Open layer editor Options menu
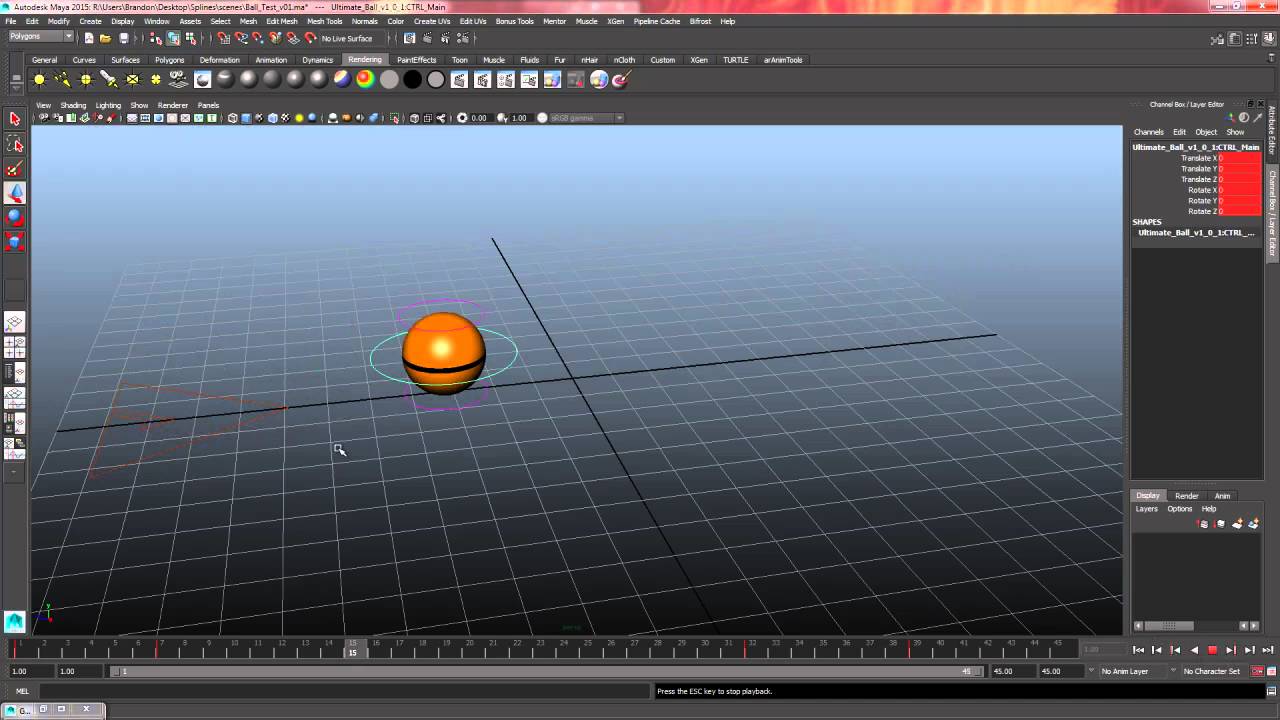 (x=1179, y=509)
